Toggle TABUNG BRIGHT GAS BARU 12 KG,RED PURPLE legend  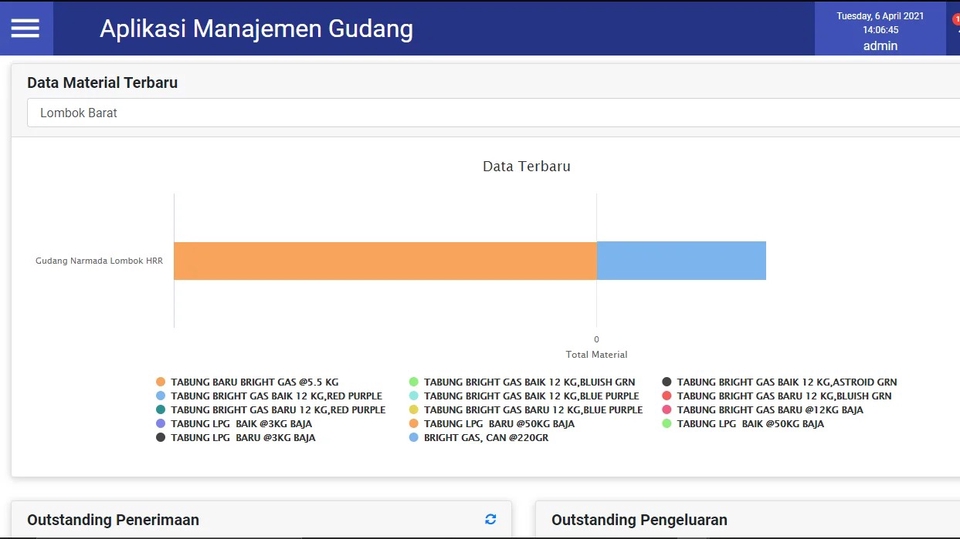tap(271, 410)
